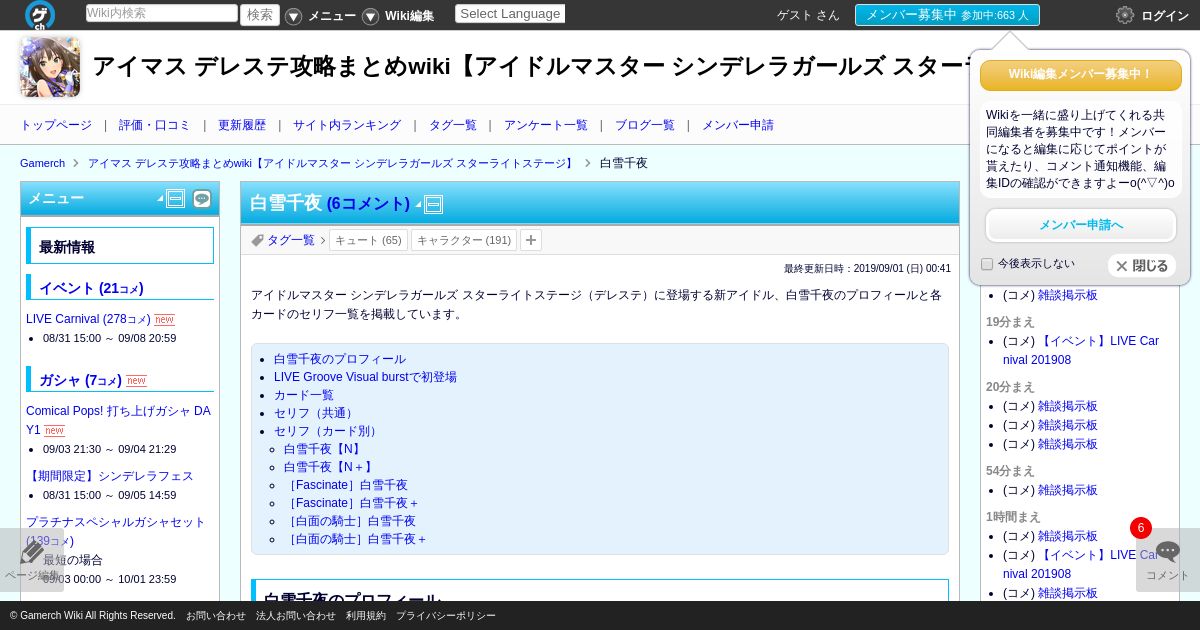Click お問い合わせ footer link
Viewport: 1200px width, 630px height.
point(215,616)
